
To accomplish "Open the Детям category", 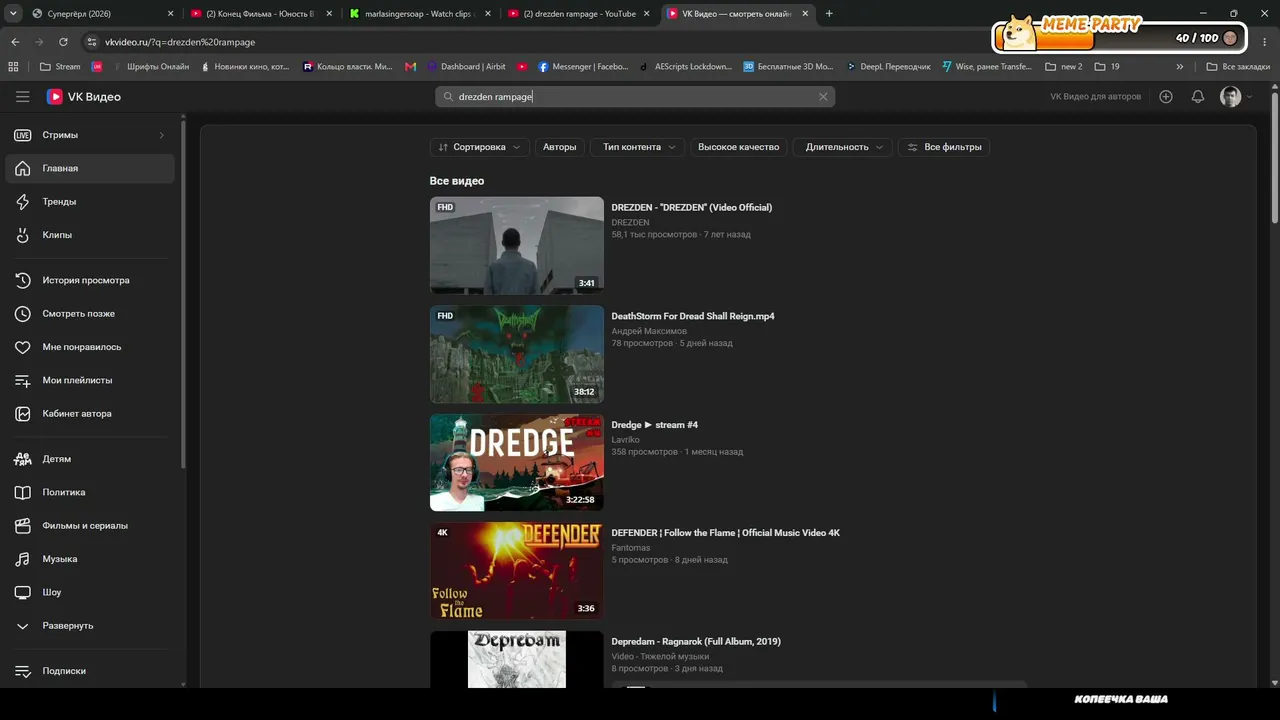I will 90,459.
